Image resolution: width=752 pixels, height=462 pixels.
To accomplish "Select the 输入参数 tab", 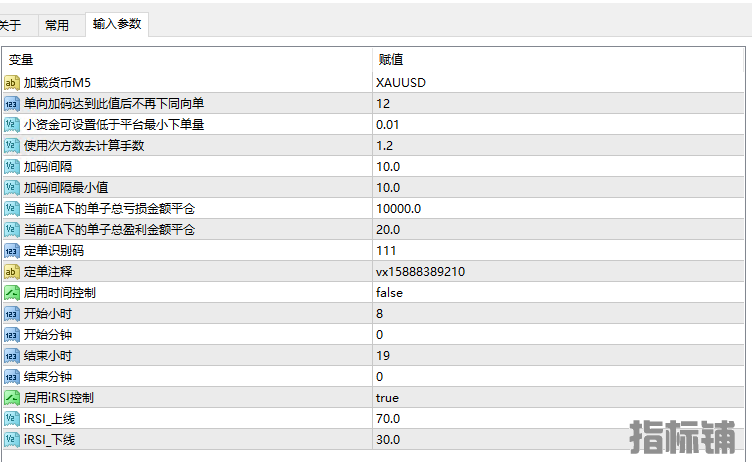I will [117, 24].
